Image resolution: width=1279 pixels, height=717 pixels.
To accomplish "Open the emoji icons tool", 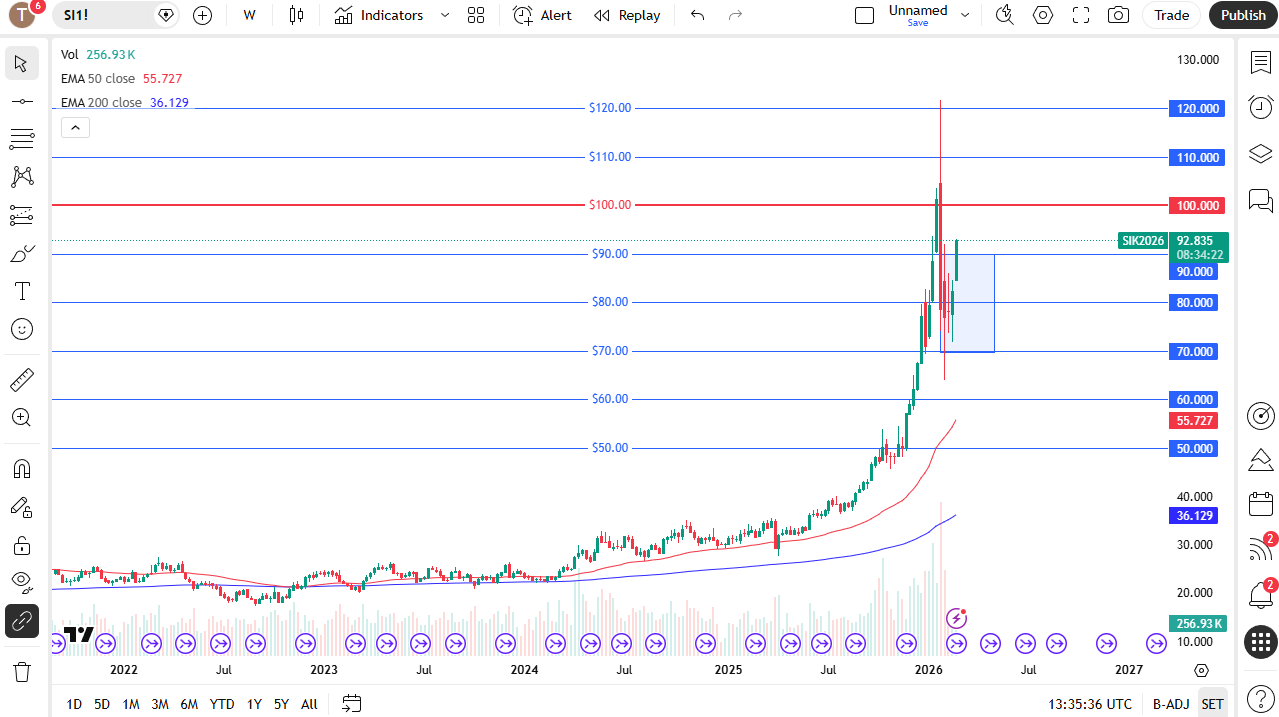I will [22, 329].
